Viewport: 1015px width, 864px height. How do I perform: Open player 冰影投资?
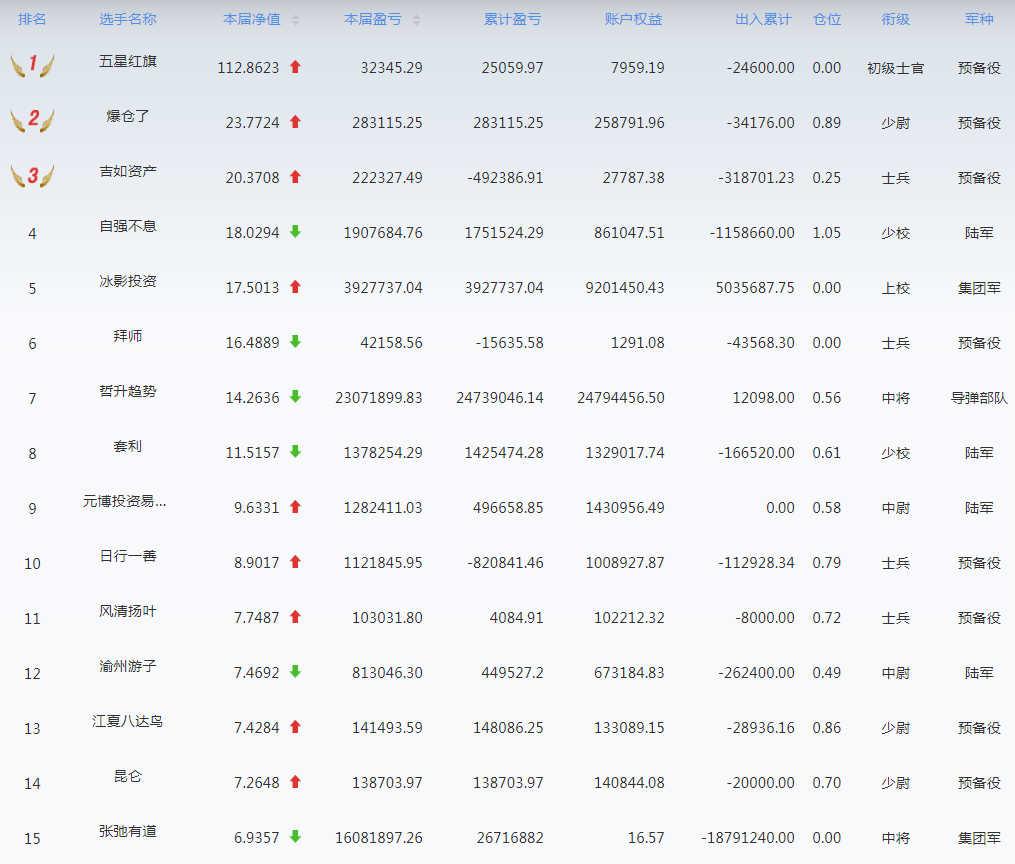tap(128, 282)
